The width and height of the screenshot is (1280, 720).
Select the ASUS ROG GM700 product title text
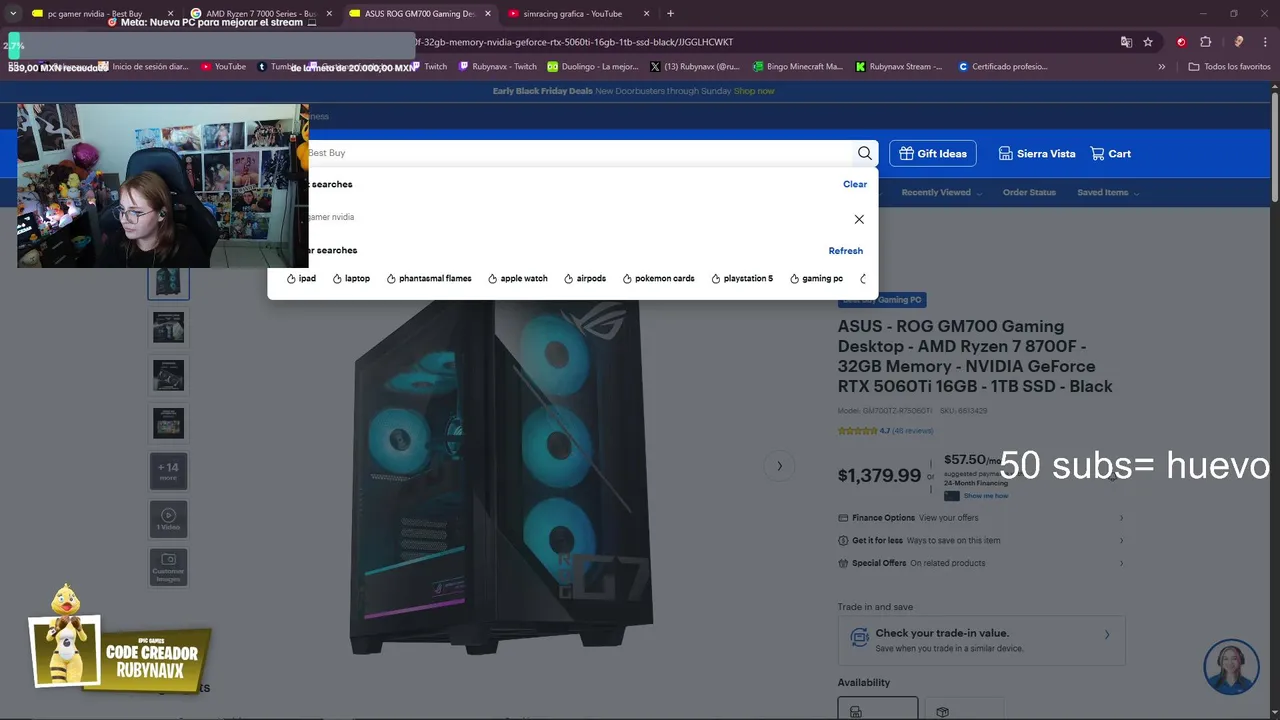click(x=975, y=356)
